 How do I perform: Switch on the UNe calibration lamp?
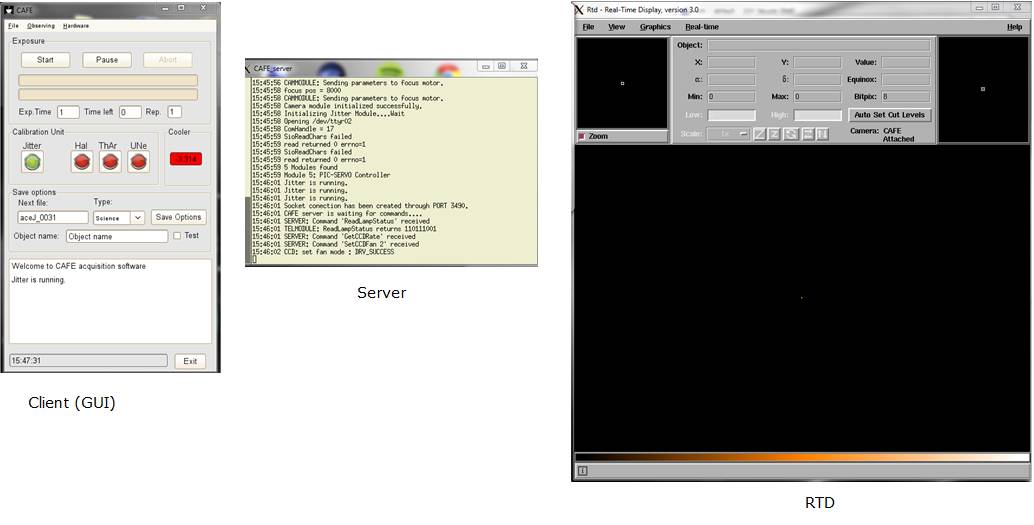coord(138,162)
